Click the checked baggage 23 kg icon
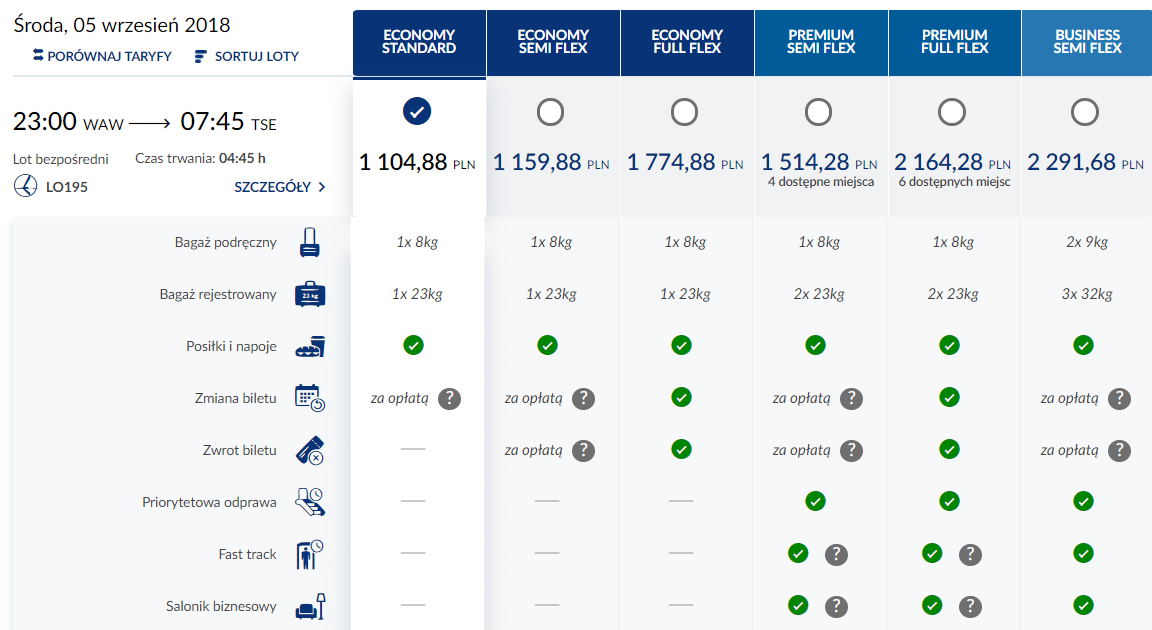This screenshot has width=1152, height=630. point(310,295)
